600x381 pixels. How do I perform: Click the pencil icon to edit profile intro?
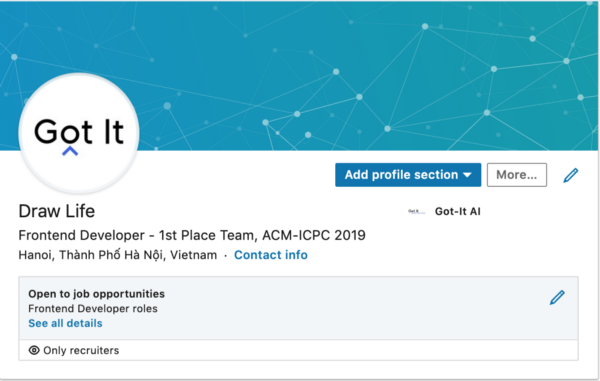tap(571, 175)
